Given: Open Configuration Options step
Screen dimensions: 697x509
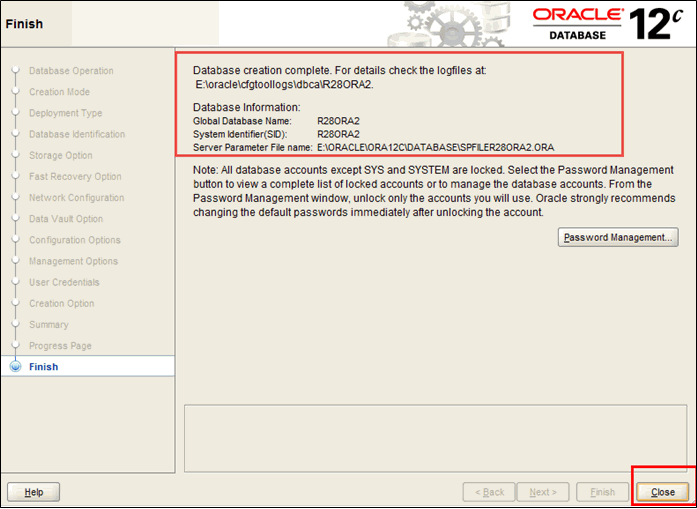Looking at the screenshot, I should [74, 240].
